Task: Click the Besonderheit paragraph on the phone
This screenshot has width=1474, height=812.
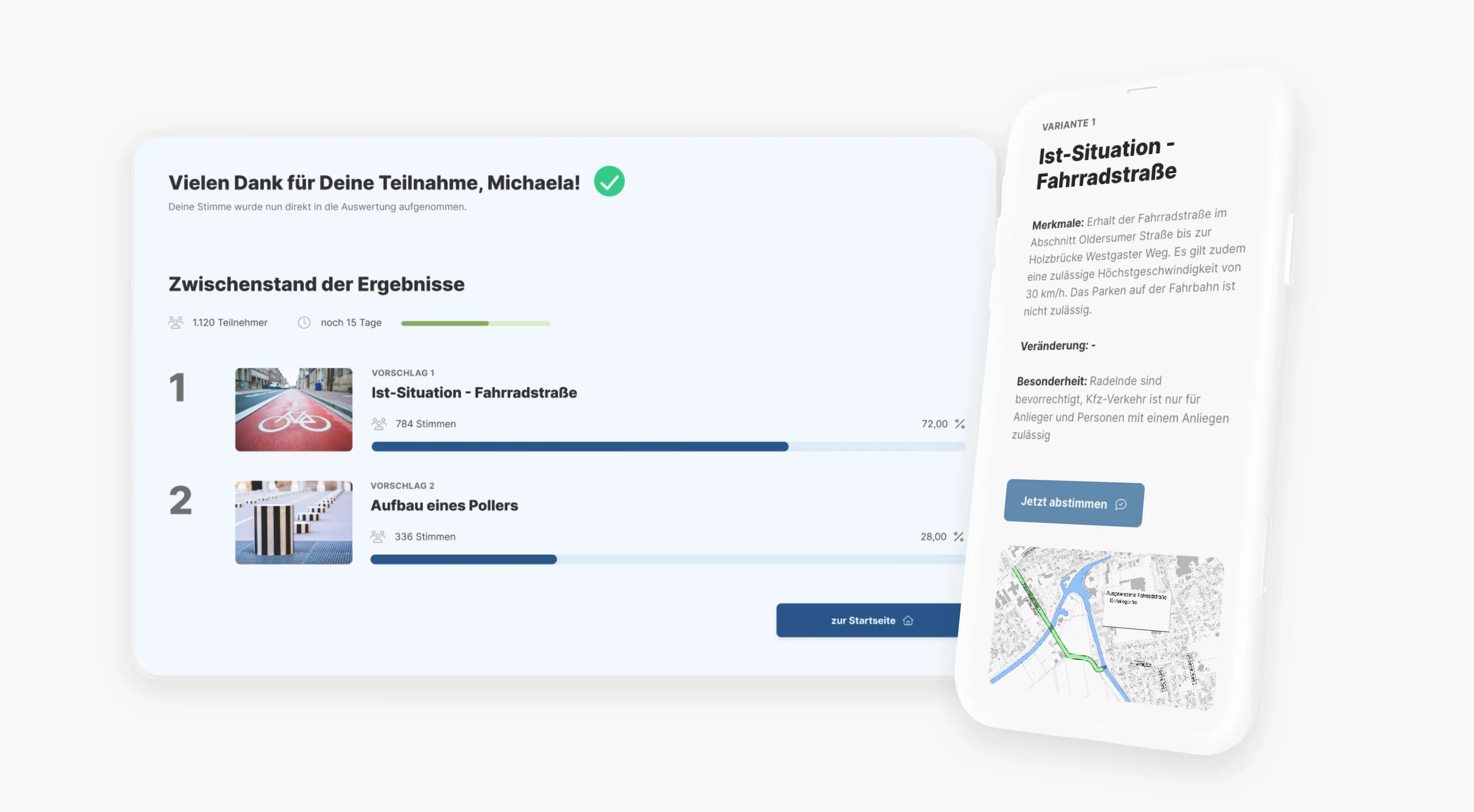Action: (x=1121, y=408)
